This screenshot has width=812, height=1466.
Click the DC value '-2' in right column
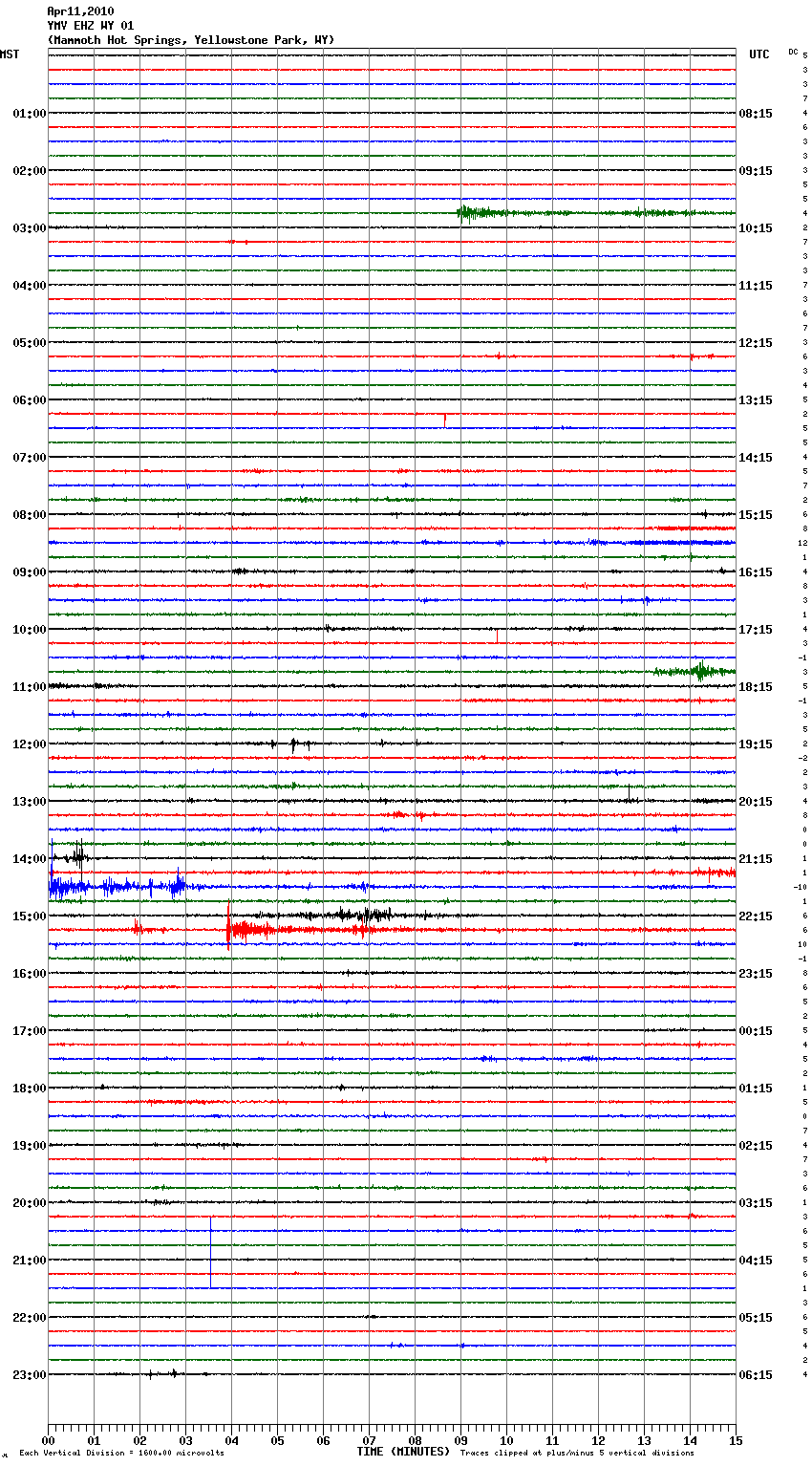click(x=802, y=758)
